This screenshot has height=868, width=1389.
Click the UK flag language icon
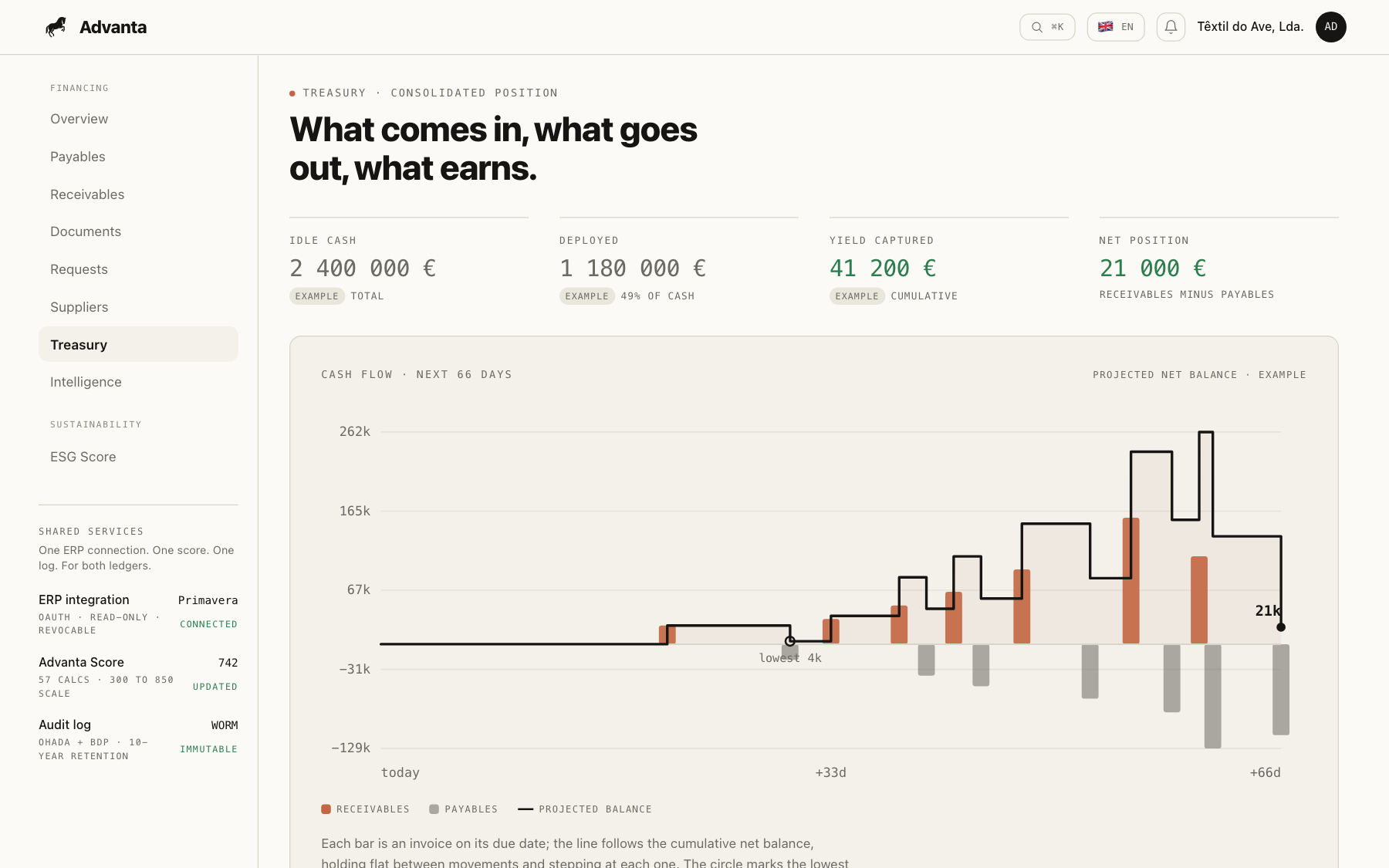pos(1106,27)
